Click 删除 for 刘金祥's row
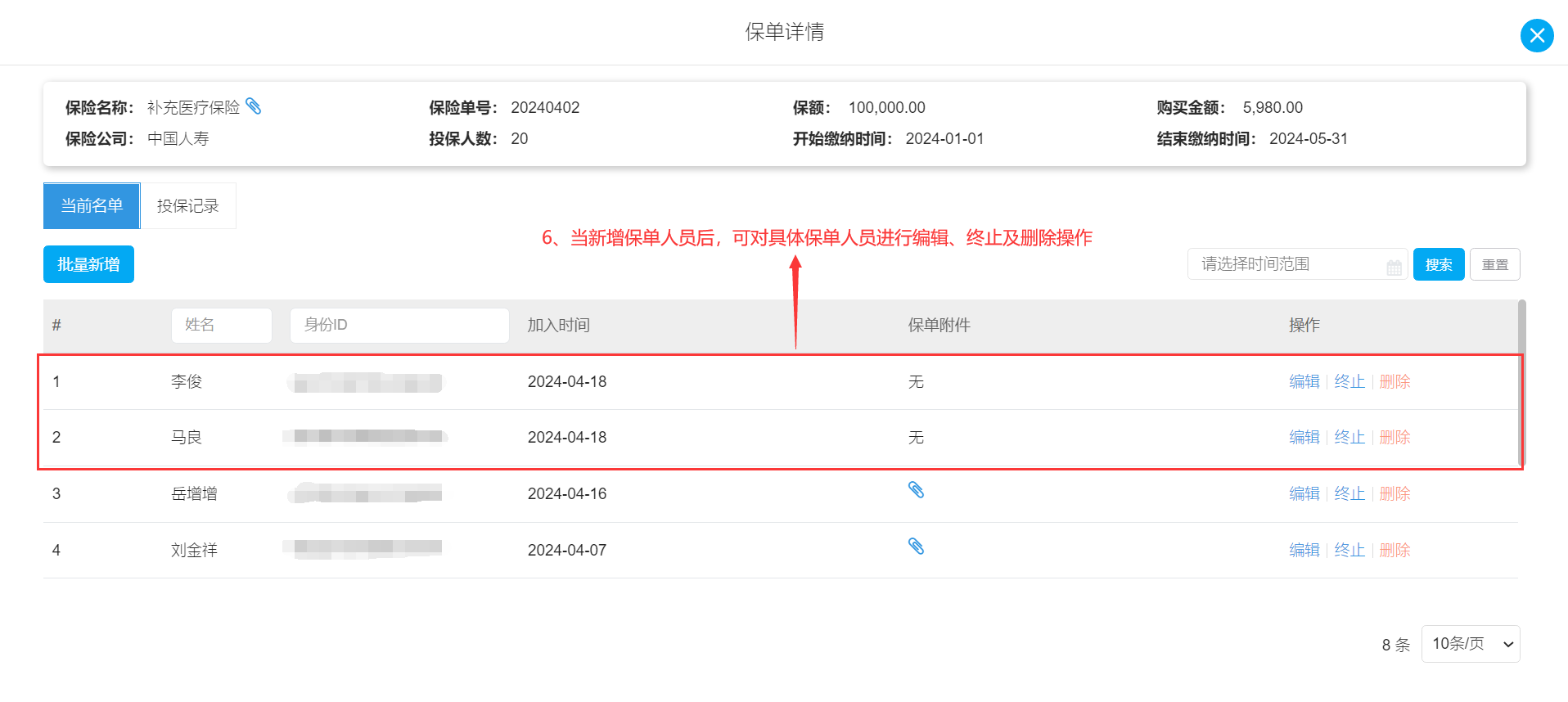The width and height of the screenshot is (1568, 702). 1395,550
